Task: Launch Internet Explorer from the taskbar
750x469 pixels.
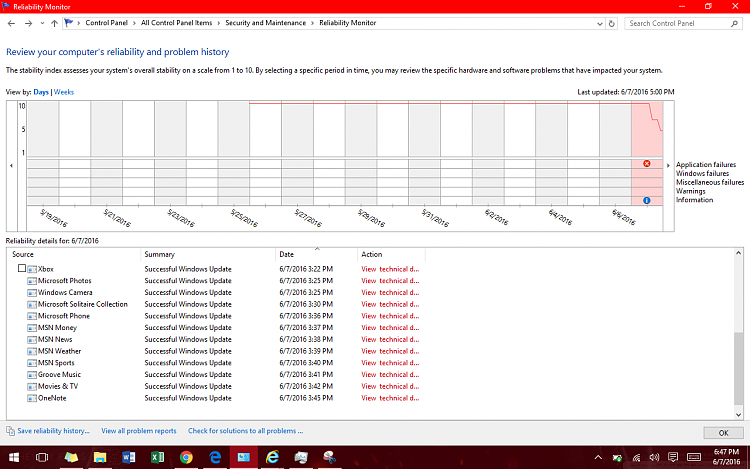Action: (x=272, y=458)
